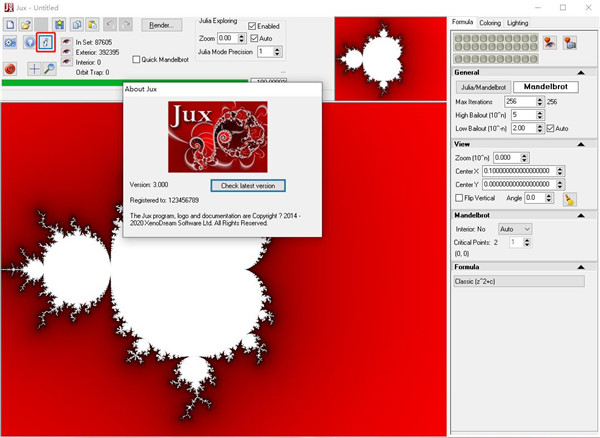
Task: Create a new fractal document
Action: (10, 25)
